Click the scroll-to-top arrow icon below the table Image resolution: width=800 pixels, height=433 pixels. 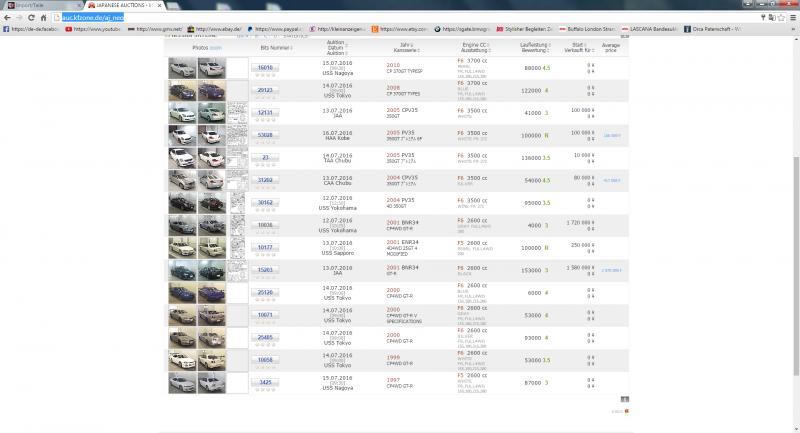pyautogui.click(x=626, y=410)
